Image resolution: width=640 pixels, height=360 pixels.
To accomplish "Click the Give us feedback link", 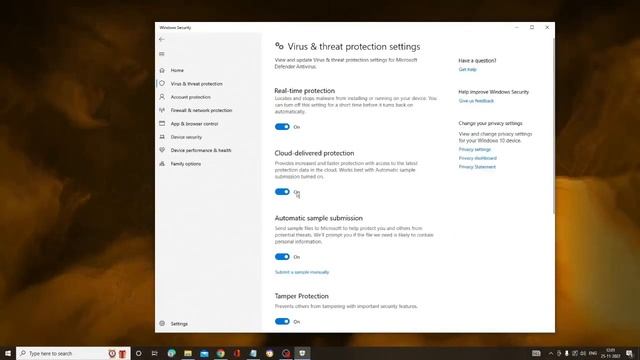I will point(476,101).
